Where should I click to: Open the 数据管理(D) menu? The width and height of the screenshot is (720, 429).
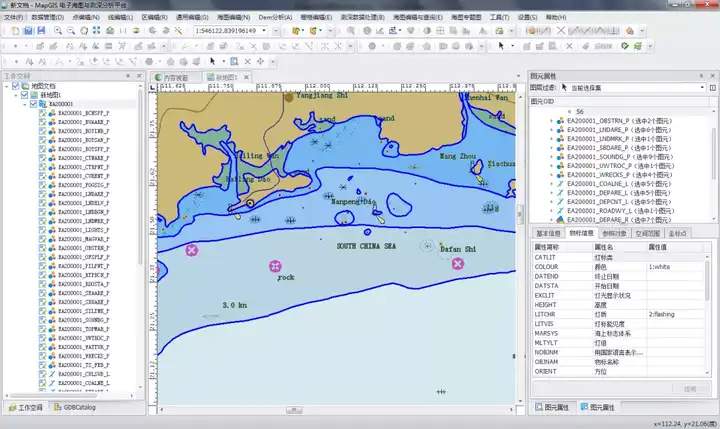point(47,17)
